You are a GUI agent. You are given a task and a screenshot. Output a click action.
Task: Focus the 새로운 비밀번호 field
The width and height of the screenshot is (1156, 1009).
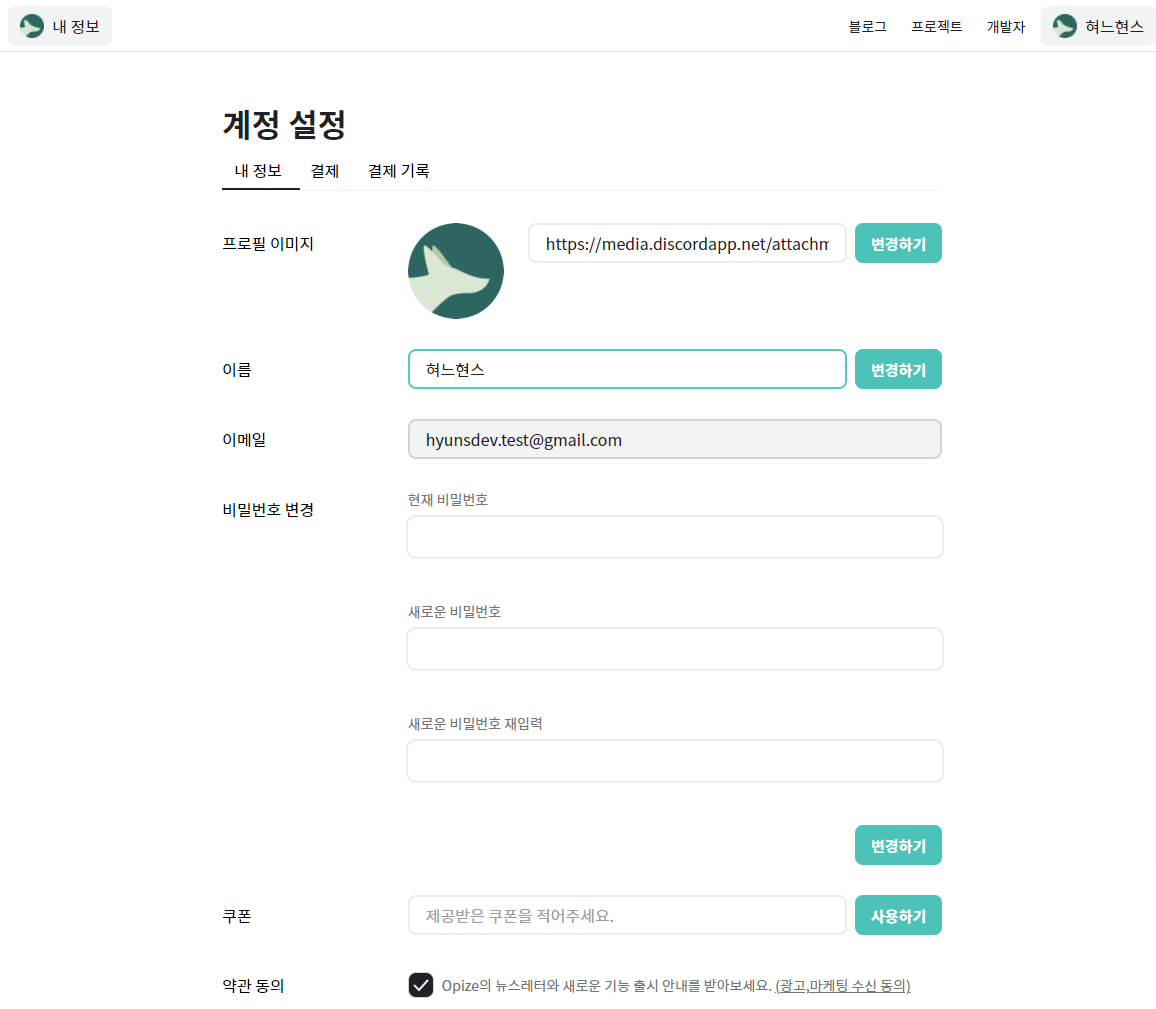pos(675,649)
